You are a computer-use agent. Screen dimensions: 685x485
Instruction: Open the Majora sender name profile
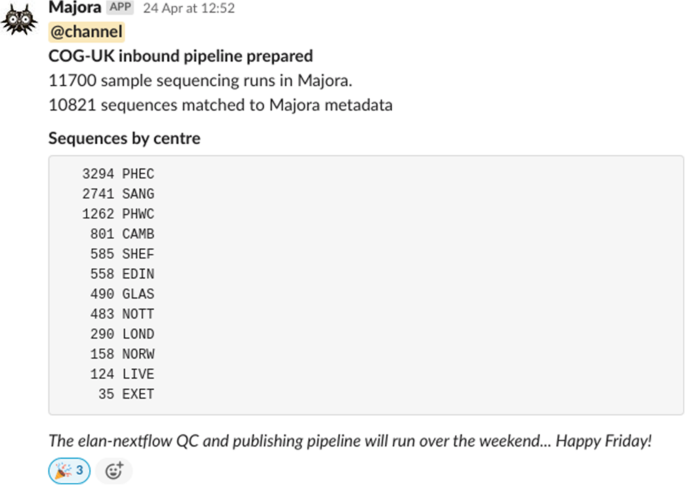pyautogui.click(x=74, y=8)
